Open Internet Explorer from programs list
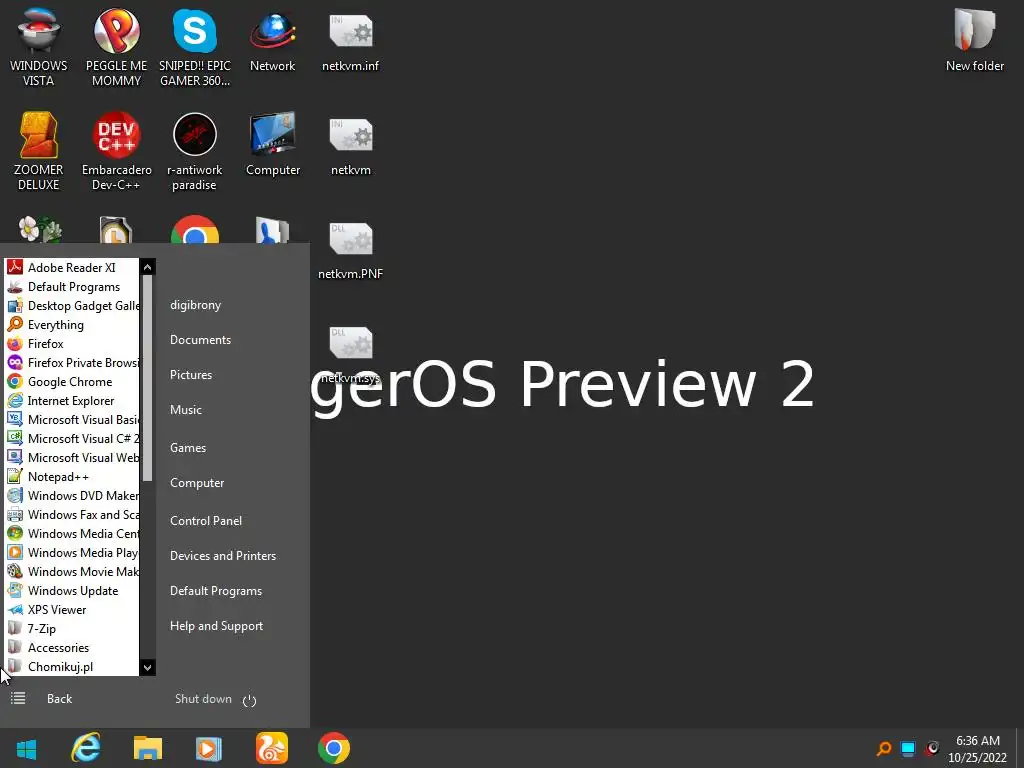The height and width of the screenshot is (768, 1024). click(72, 400)
